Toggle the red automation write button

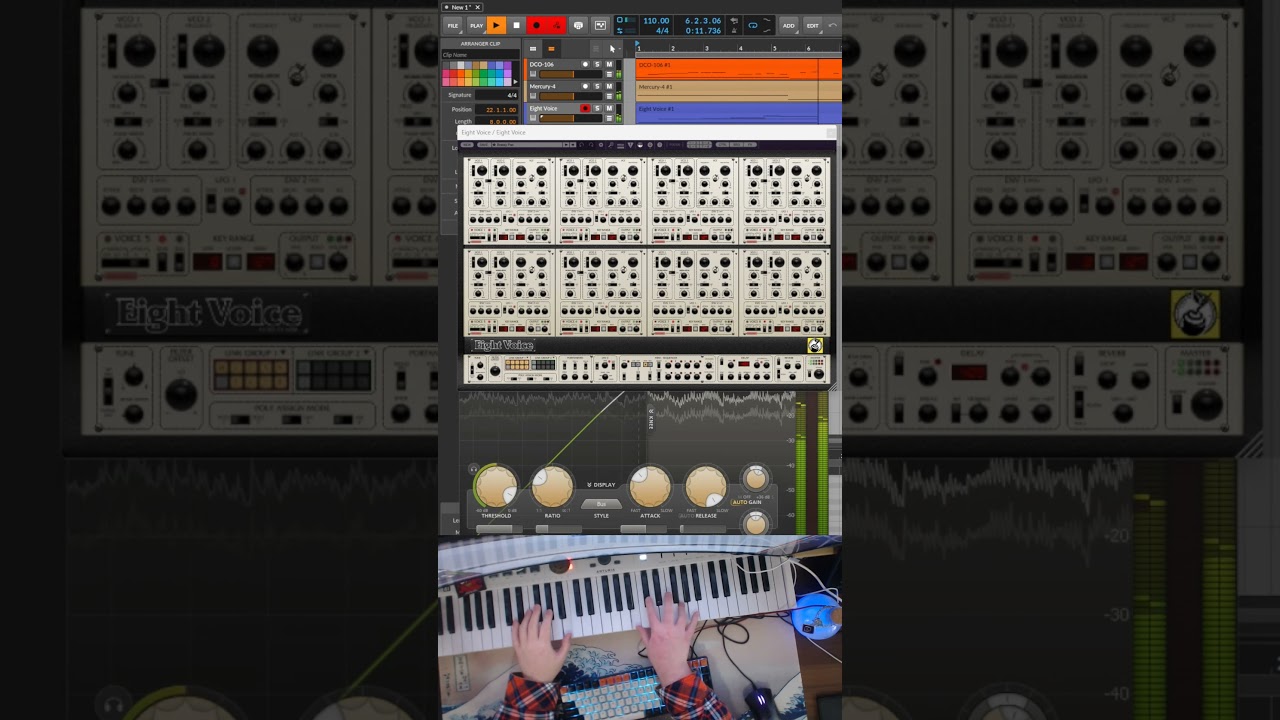point(556,25)
